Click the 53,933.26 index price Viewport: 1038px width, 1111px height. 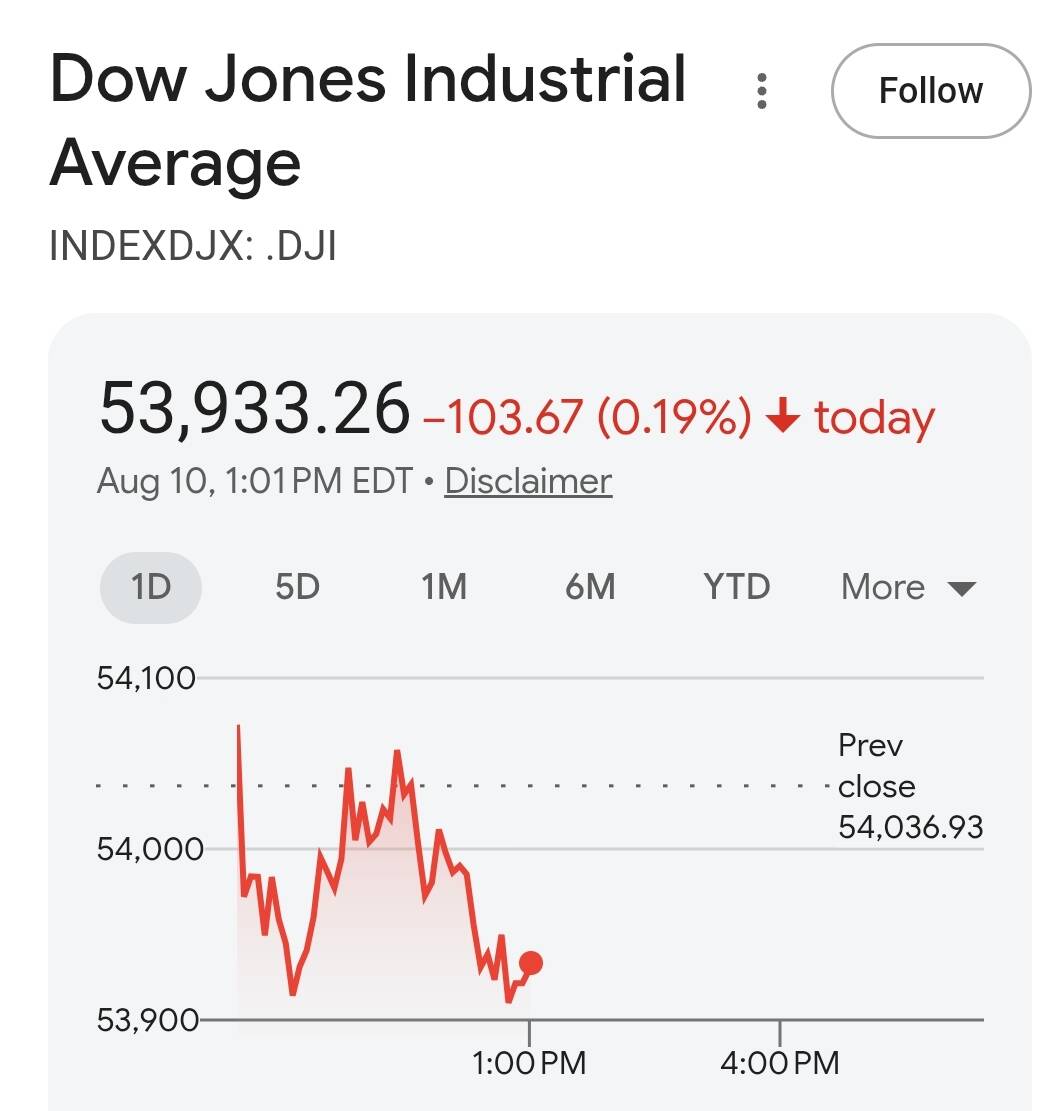(254, 408)
